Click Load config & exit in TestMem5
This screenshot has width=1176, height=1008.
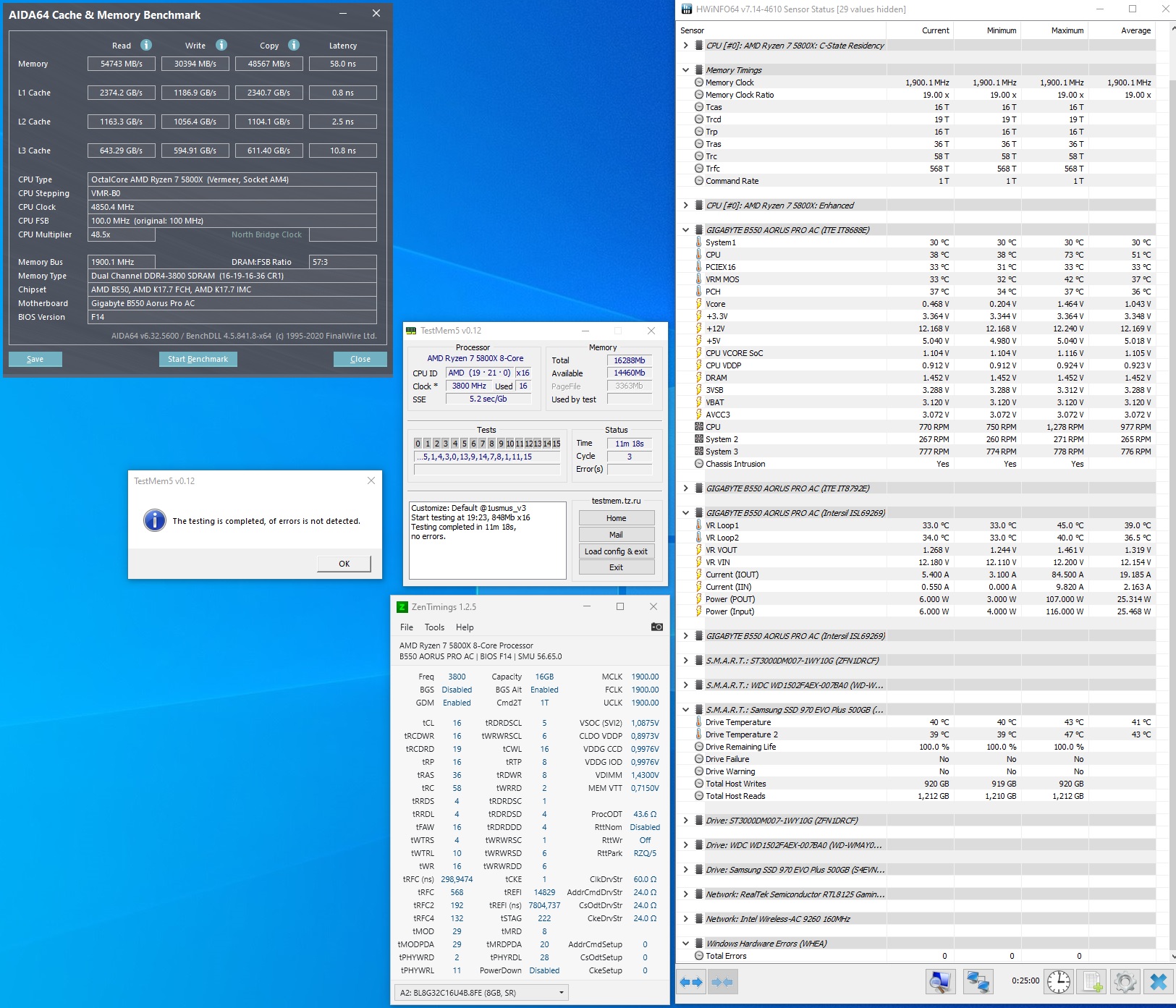(x=617, y=551)
